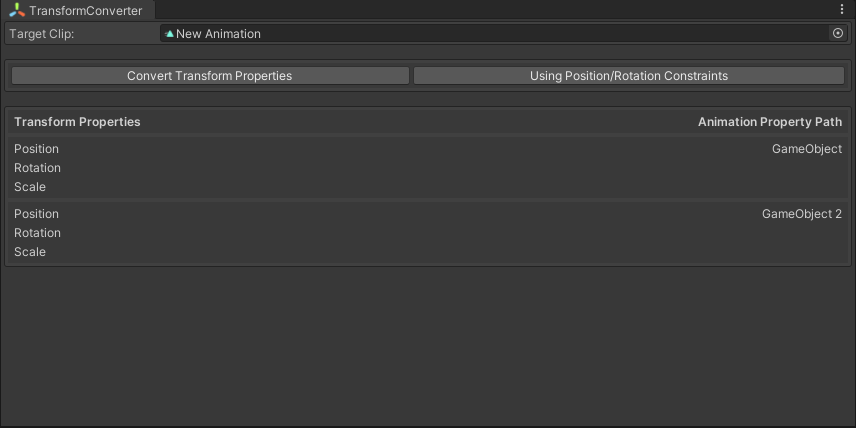The width and height of the screenshot is (856, 428).
Task: Click the animation clip icon in Target Clip field
Action: pos(170,34)
